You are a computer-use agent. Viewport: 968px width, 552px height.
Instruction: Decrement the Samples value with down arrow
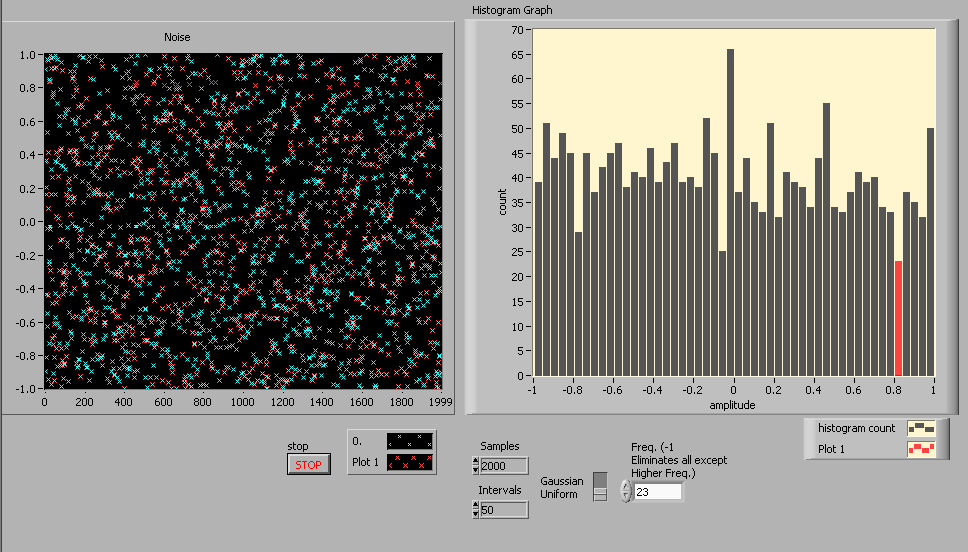click(475, 470)
